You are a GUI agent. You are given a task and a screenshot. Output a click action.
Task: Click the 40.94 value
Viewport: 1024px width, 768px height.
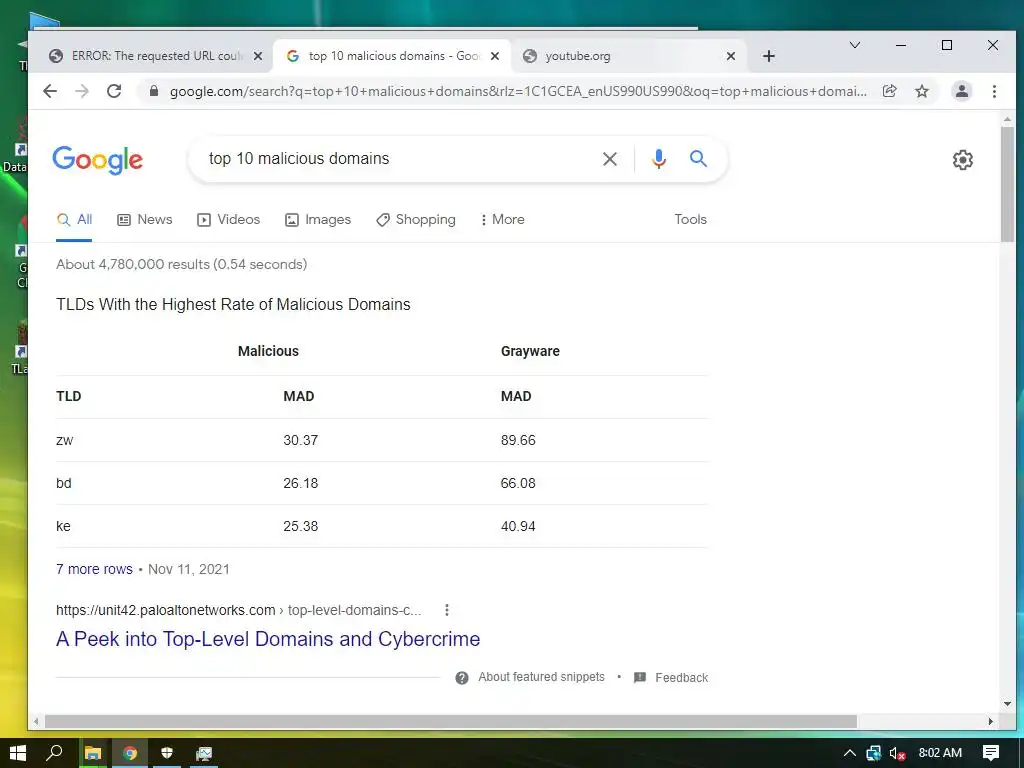pyautogui.click(x=518, y=526)
